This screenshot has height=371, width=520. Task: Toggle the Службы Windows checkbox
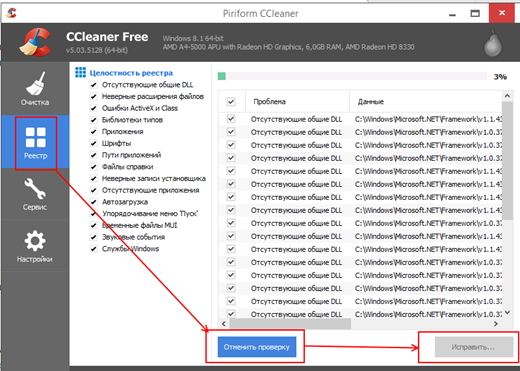94,249
